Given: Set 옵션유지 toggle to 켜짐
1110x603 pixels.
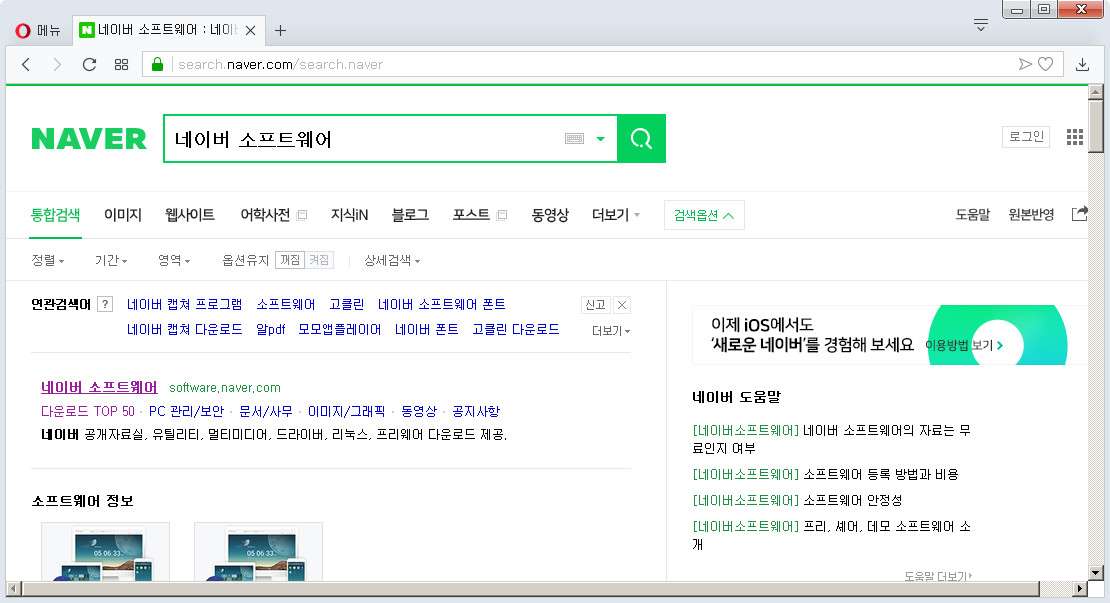Looking at the screenshot, I should click(319, 260).
